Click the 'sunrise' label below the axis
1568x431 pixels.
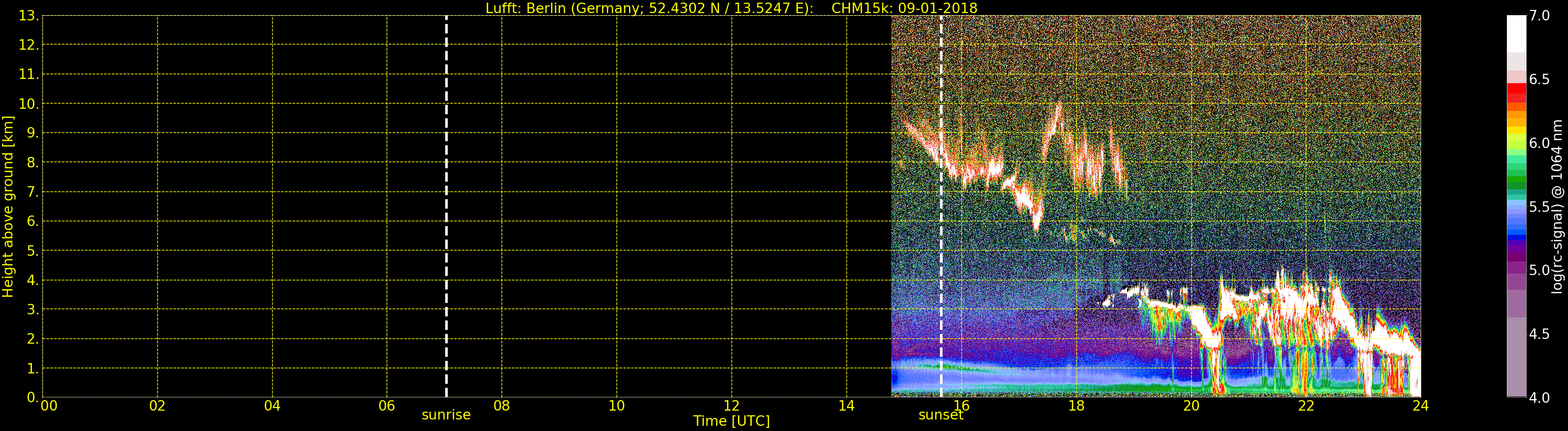pos(446,415)
